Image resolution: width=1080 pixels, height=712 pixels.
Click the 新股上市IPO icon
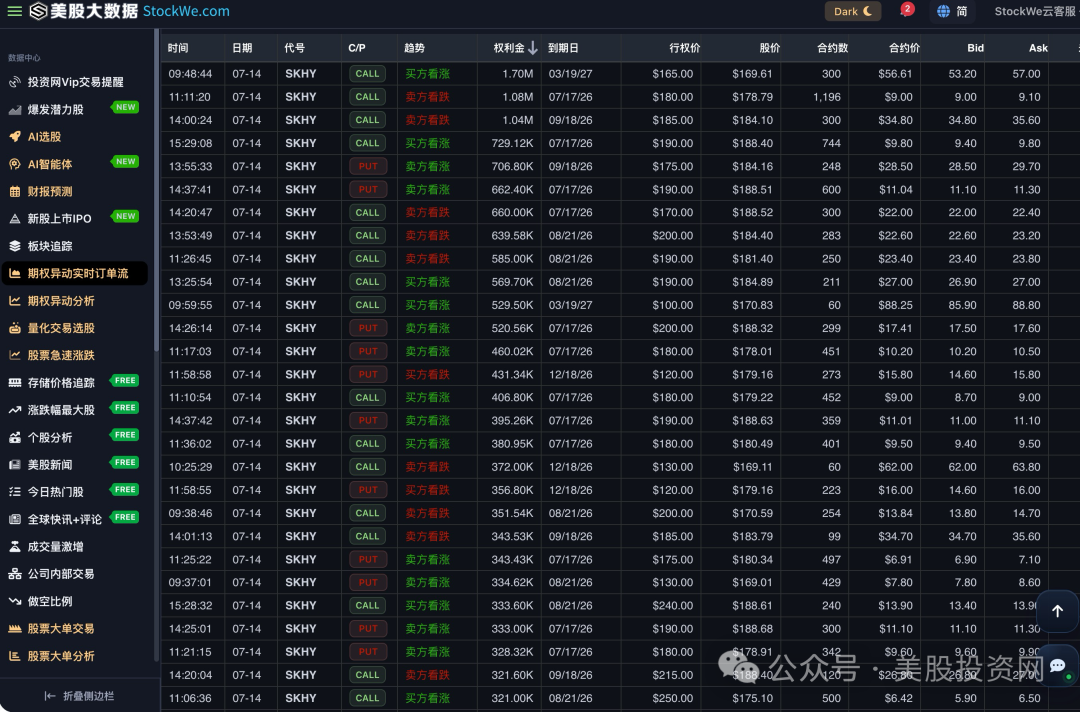tap(14, 218)
